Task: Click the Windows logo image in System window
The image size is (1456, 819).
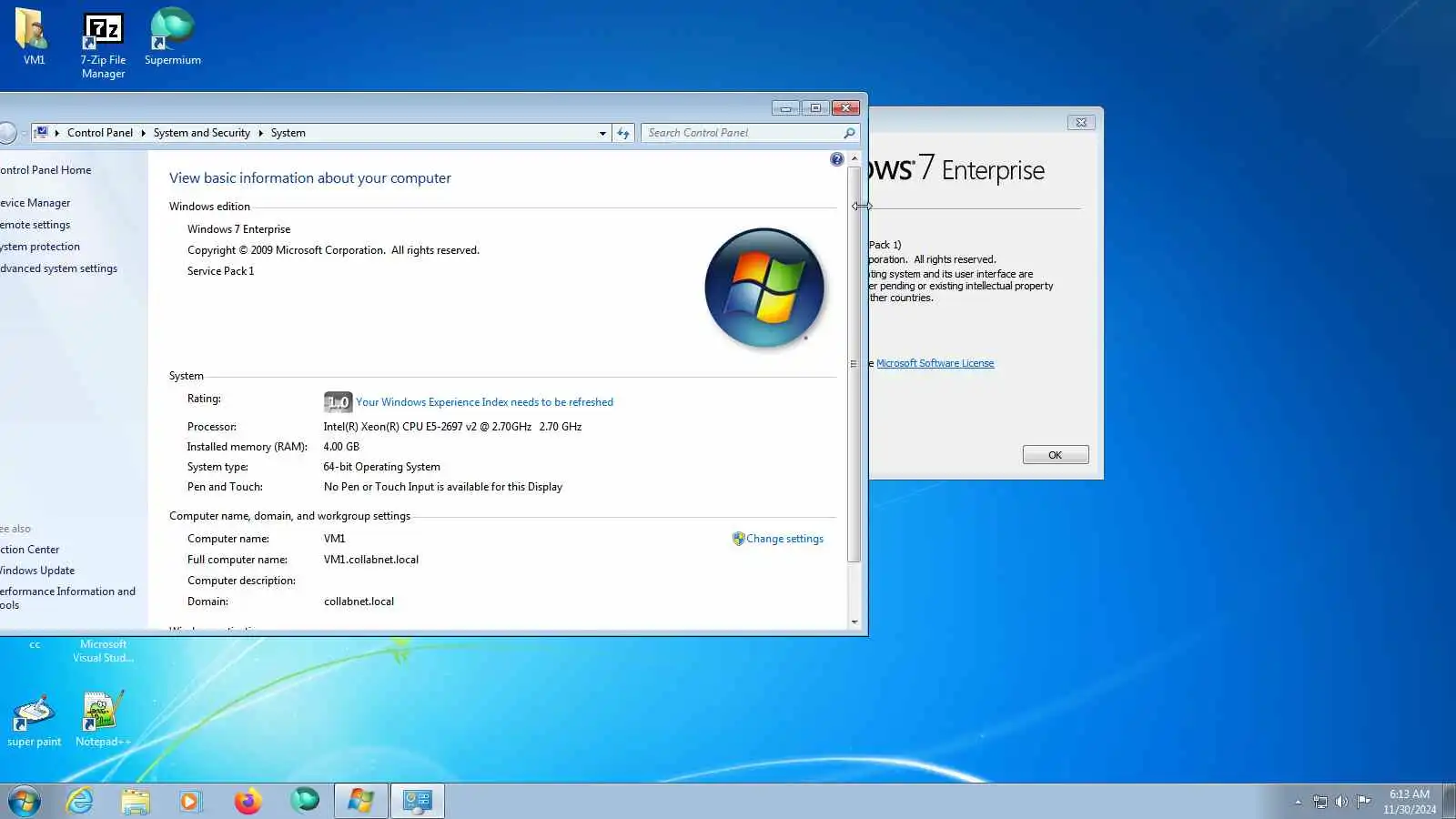Action: 764,288
